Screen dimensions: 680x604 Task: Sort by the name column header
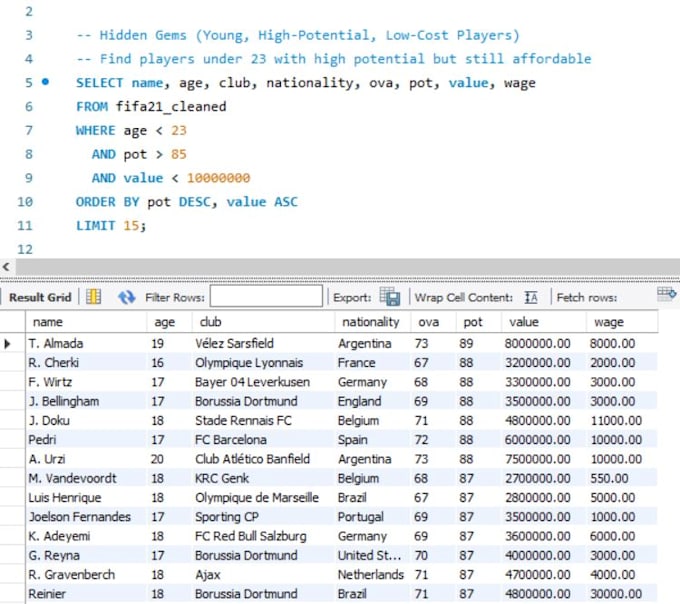pos(86,322)
